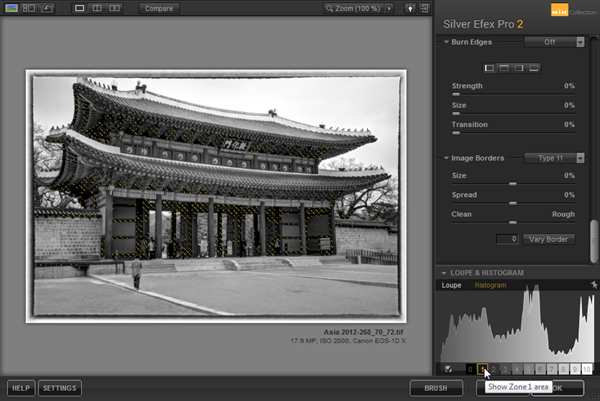Switch to the Histogram tab
The height and width of the screenshot is (401, 600).
point(490,285)
